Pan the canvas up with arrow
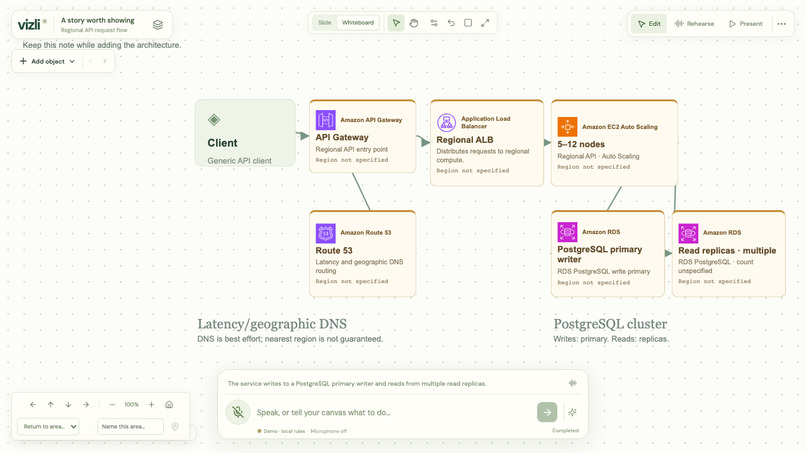The height and width of the screenshot is (453, 806). tap(50, 405)
